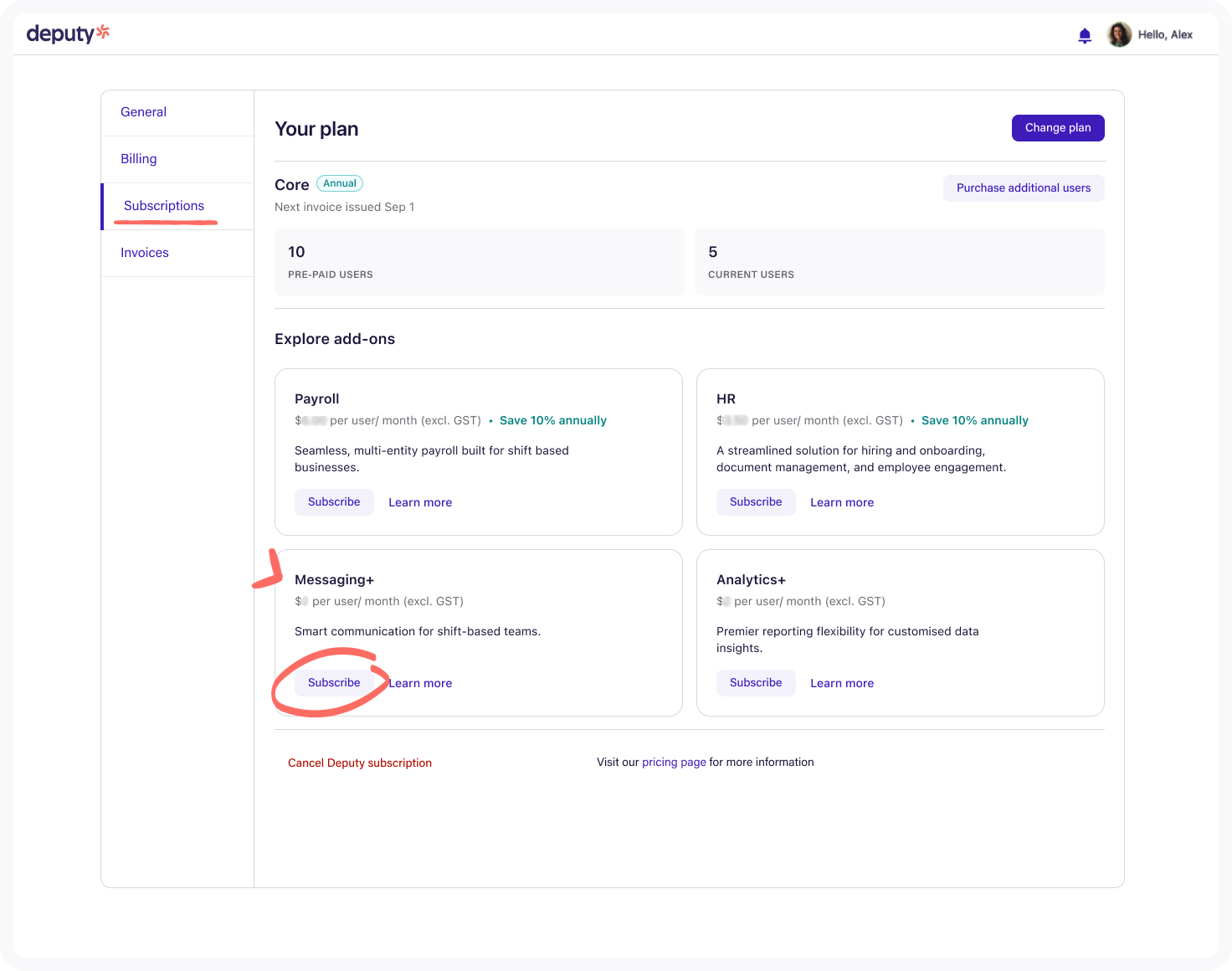Subscribe to the Messaging+ add-on

334,683
